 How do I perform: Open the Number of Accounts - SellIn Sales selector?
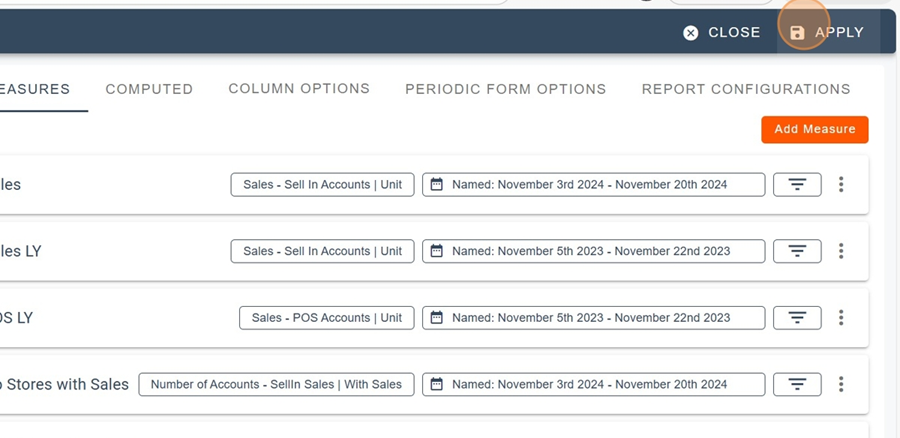click(x=276, y=384)
